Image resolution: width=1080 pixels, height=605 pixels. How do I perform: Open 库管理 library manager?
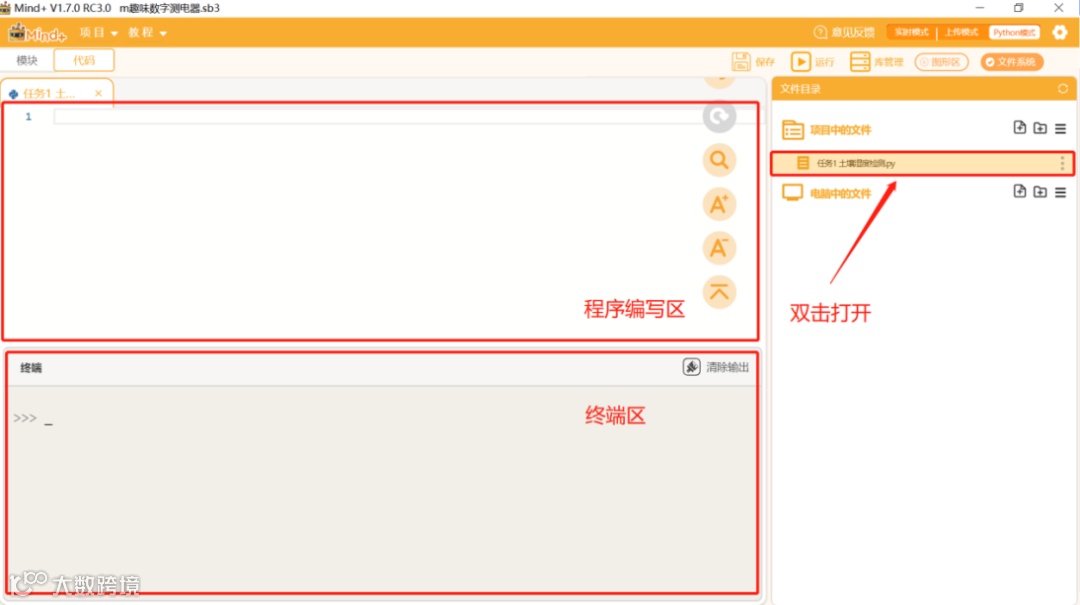(877, 62)
